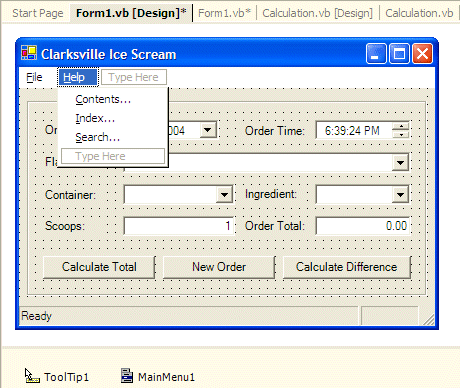
Task: Click the Calculate Difference button
Action: point(347,267)
